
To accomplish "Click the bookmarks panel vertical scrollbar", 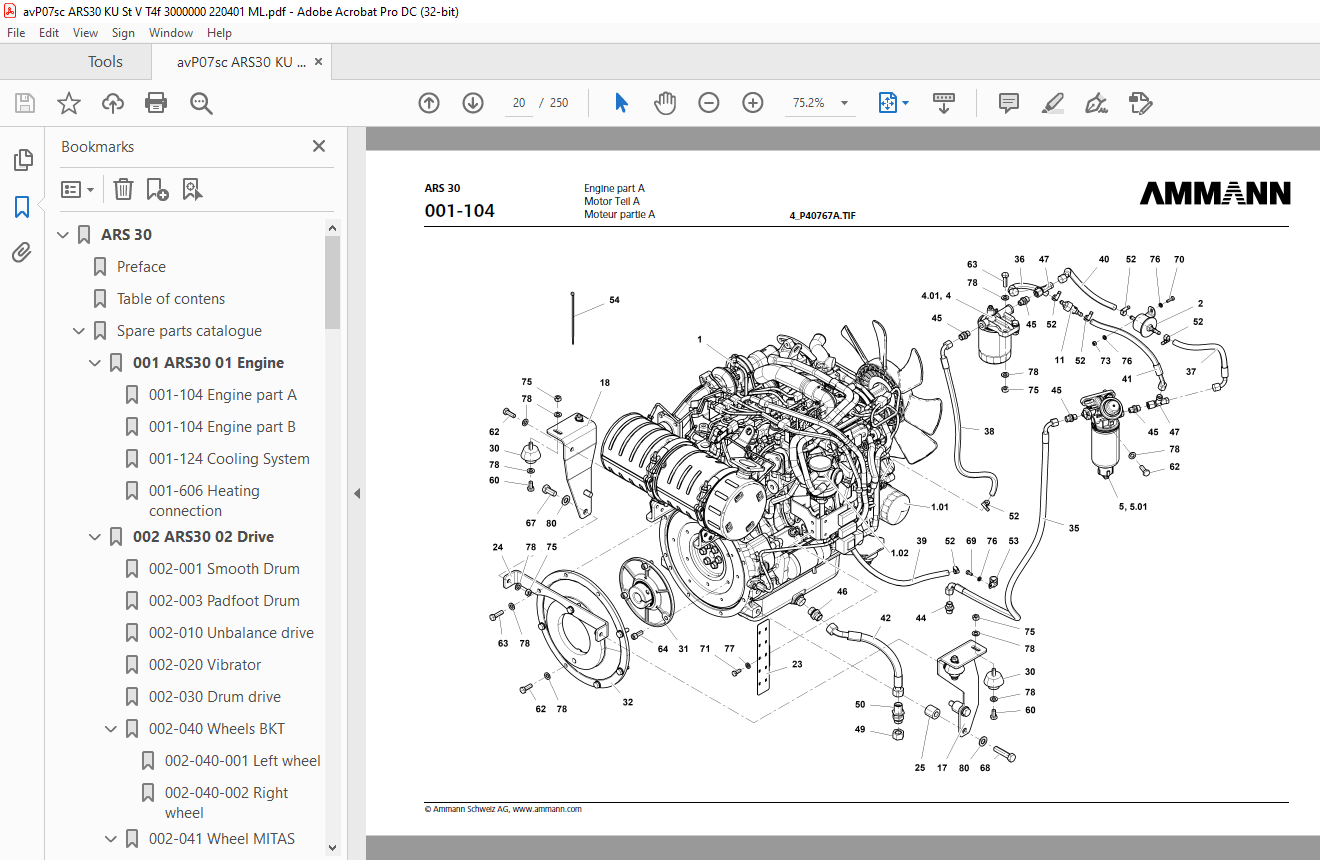I will click(333, 282).
